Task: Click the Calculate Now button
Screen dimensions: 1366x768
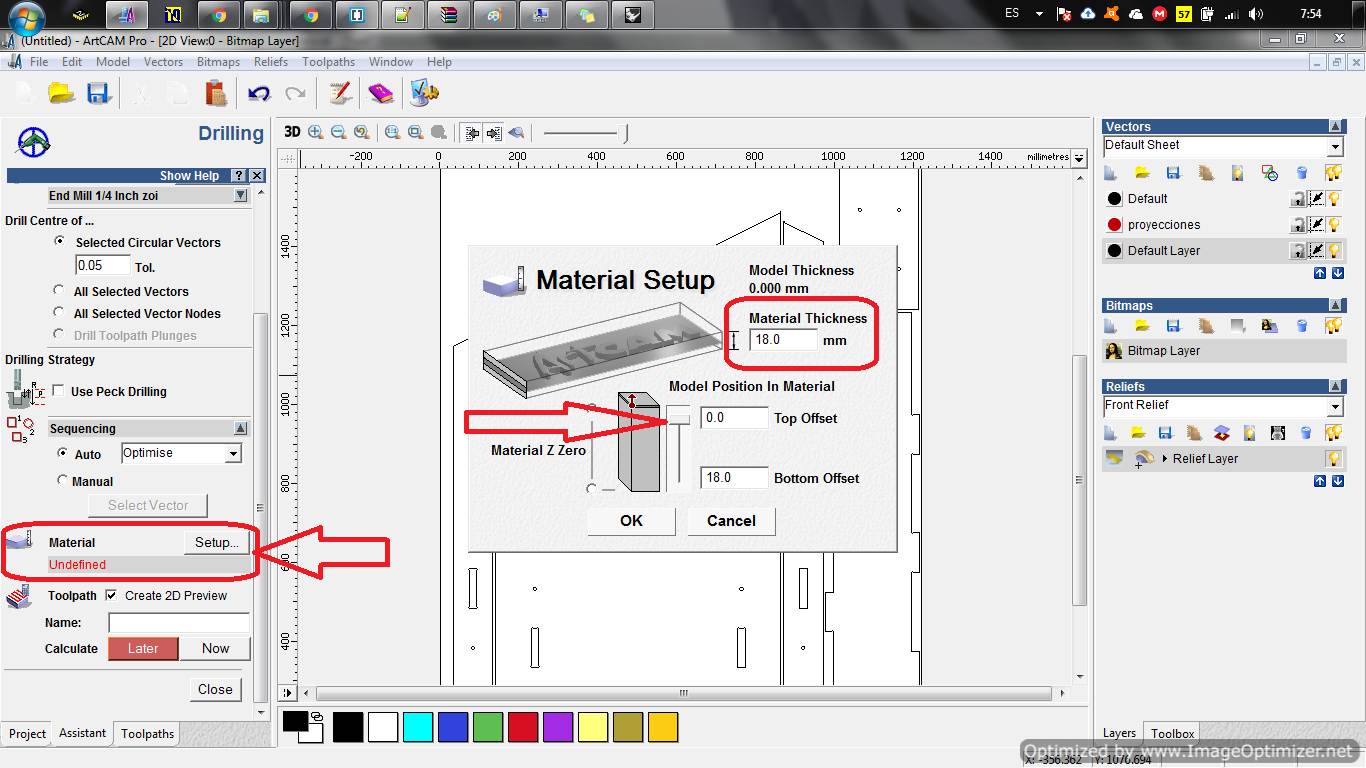Action: [216, 648]
